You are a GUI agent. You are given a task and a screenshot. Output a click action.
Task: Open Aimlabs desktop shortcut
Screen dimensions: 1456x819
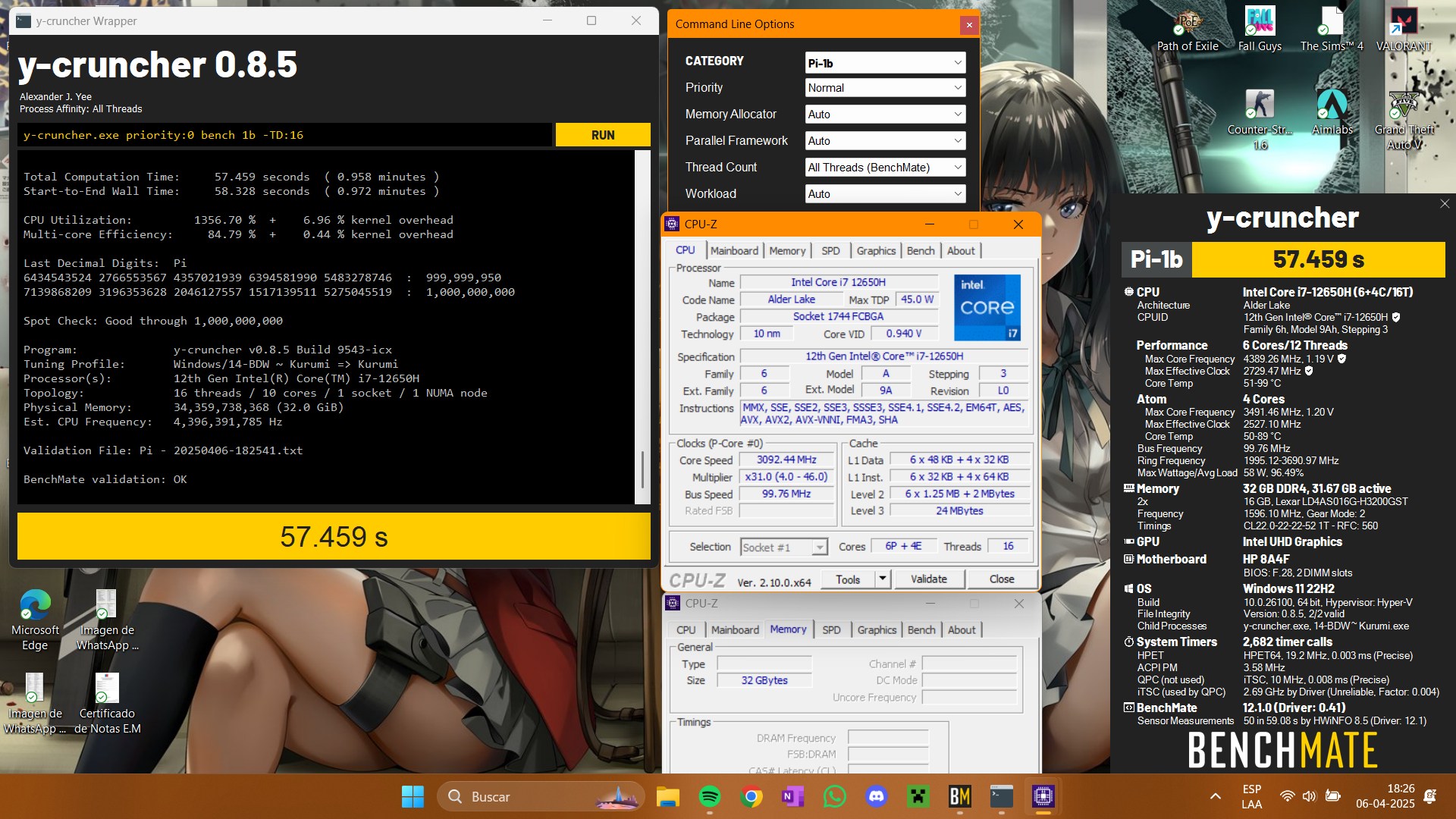[1332, 112]
